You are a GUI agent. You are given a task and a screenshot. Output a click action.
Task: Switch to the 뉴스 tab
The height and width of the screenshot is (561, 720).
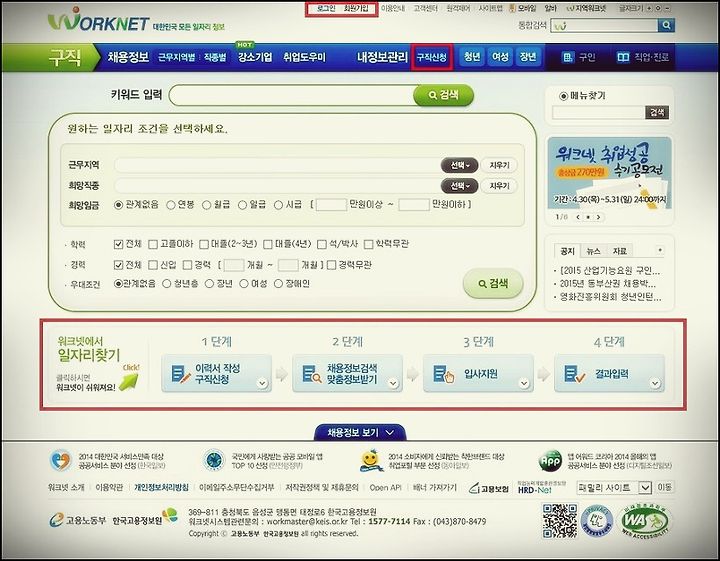tap(593, 251)
